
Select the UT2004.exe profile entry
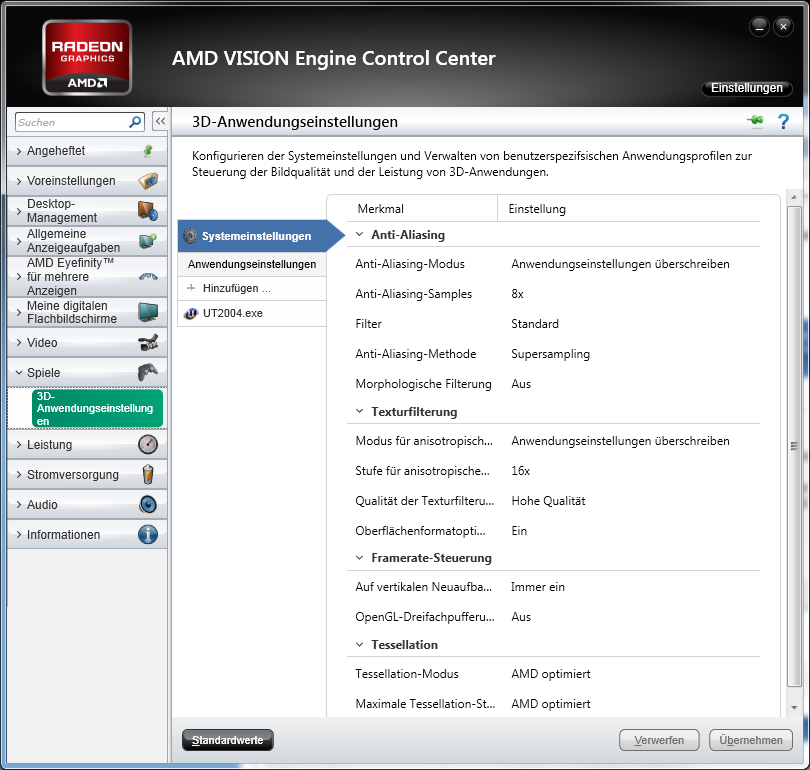coord(252,313)
